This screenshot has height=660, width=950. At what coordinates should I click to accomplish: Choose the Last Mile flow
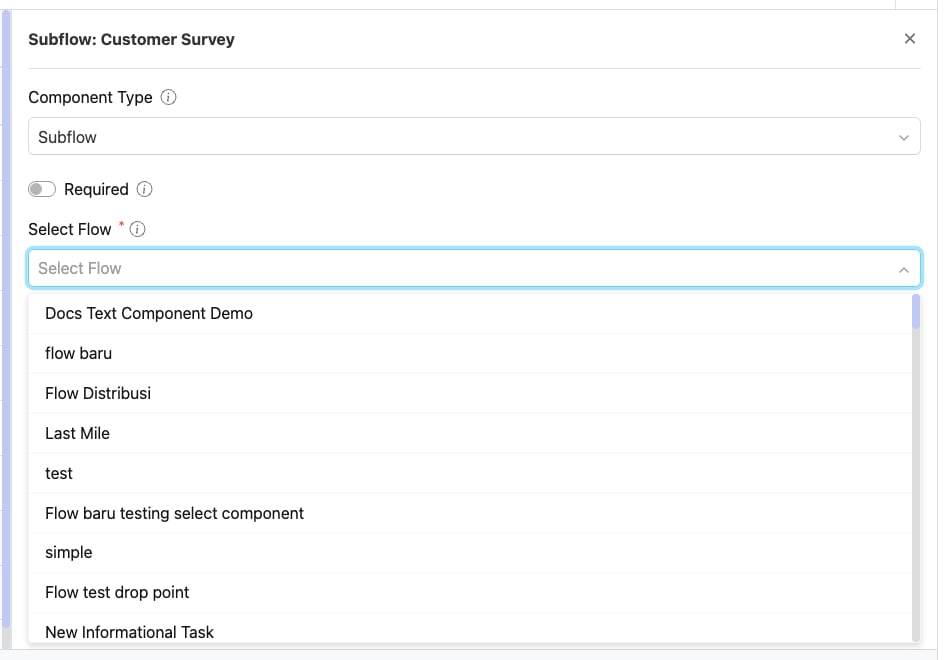tap(470, 433)
